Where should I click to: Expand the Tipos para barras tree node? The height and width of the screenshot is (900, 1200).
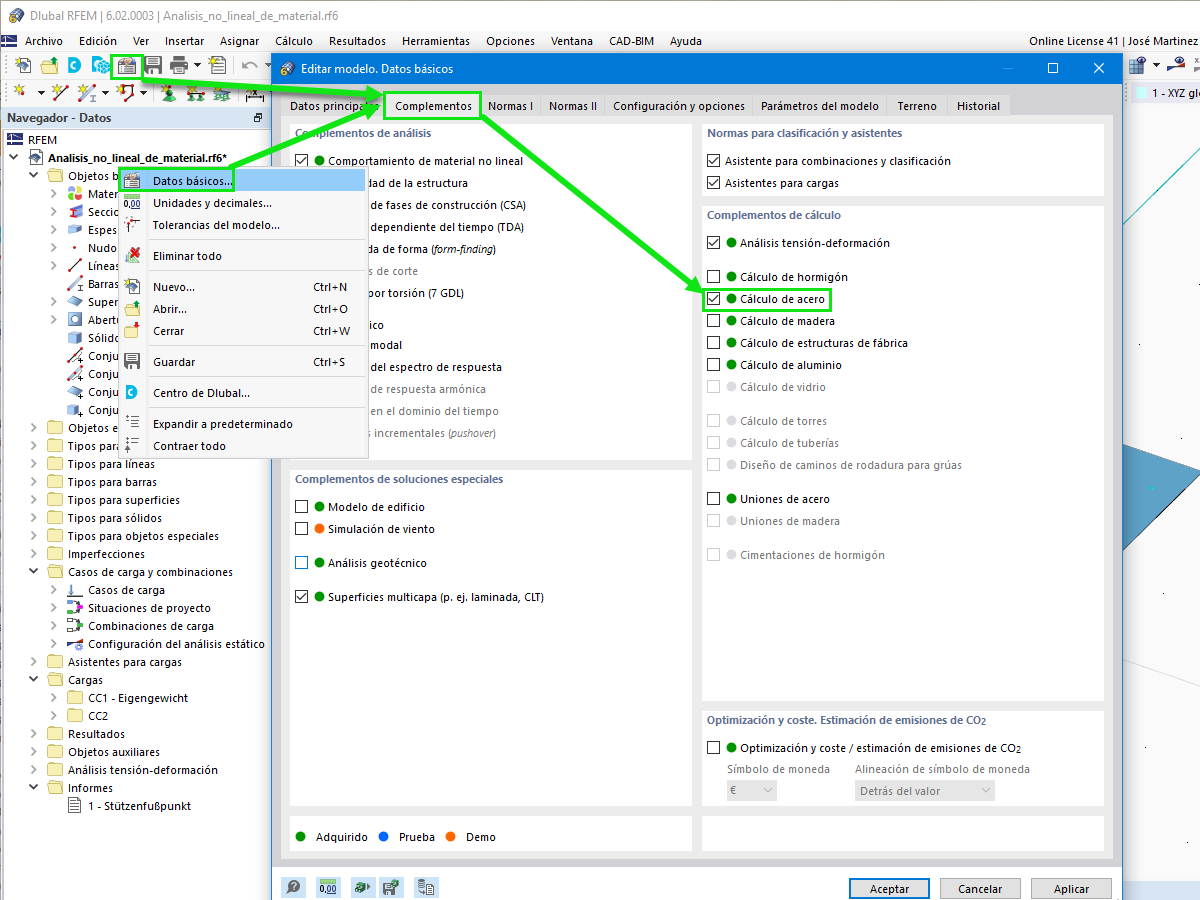pyautogui.click(x=34, y=482)
